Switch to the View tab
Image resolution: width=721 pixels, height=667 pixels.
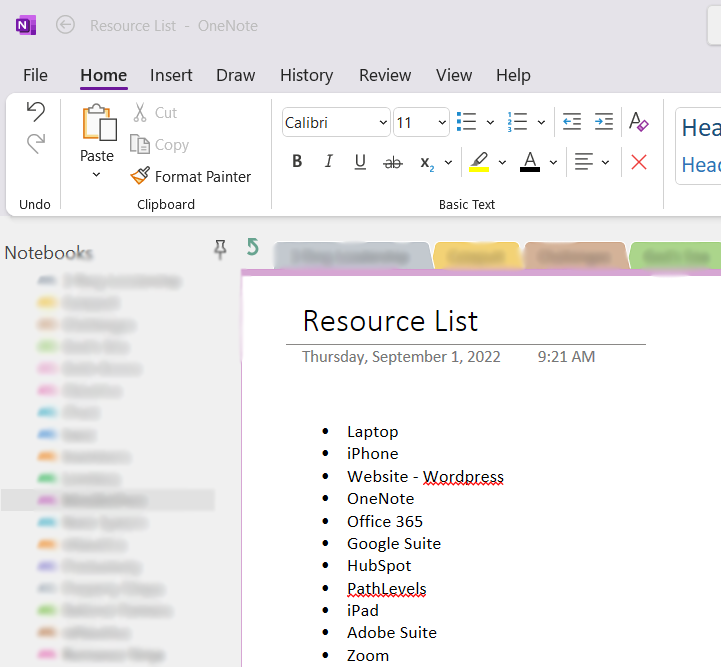click(454, 75)
